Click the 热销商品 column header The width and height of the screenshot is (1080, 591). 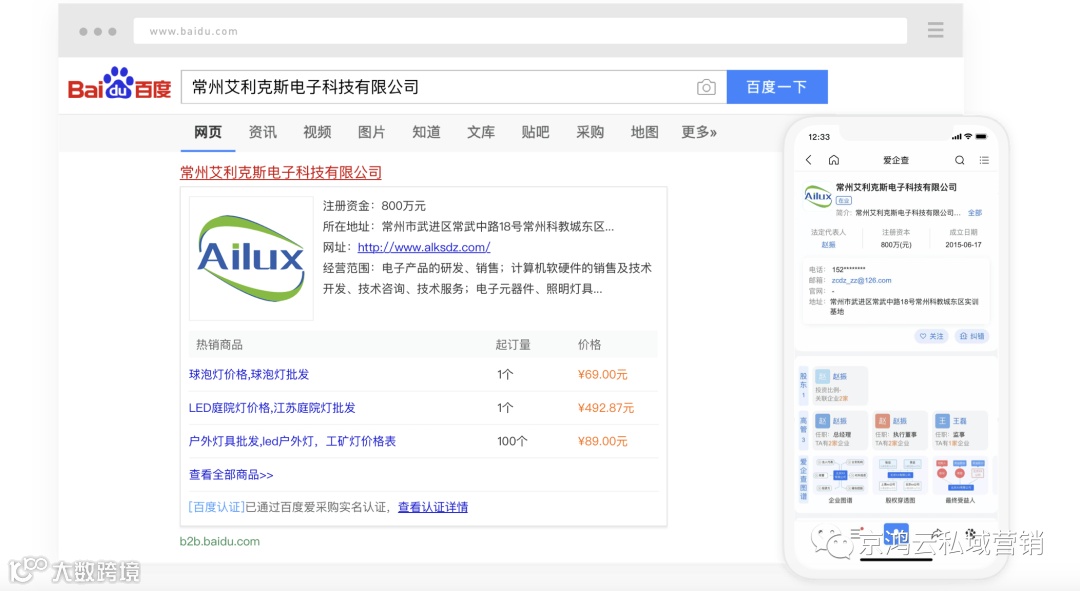coord(219,344)
